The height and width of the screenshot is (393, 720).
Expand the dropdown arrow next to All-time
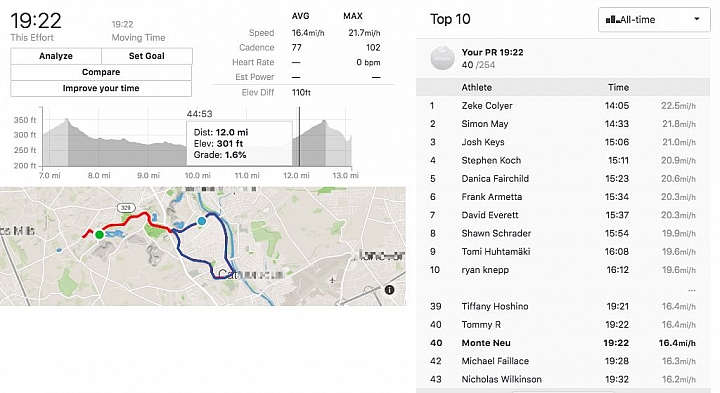coord(697,19)
